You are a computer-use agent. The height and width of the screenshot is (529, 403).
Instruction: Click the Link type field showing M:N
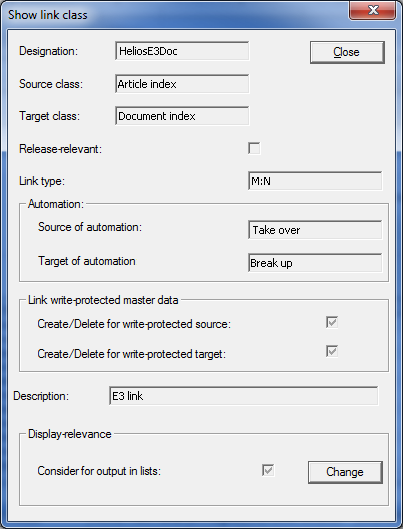tap(315, 181)
